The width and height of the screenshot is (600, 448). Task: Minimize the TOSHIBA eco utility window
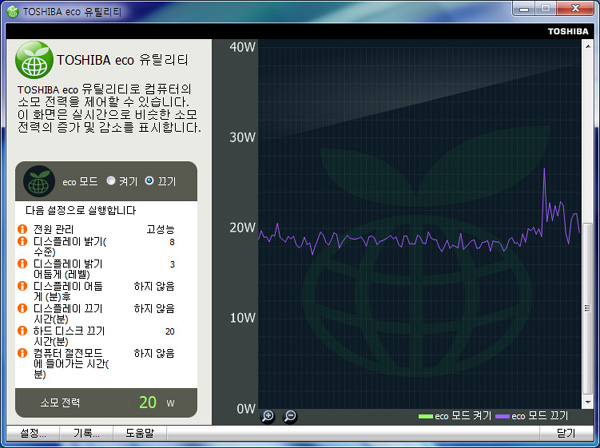tap(524, 8)
